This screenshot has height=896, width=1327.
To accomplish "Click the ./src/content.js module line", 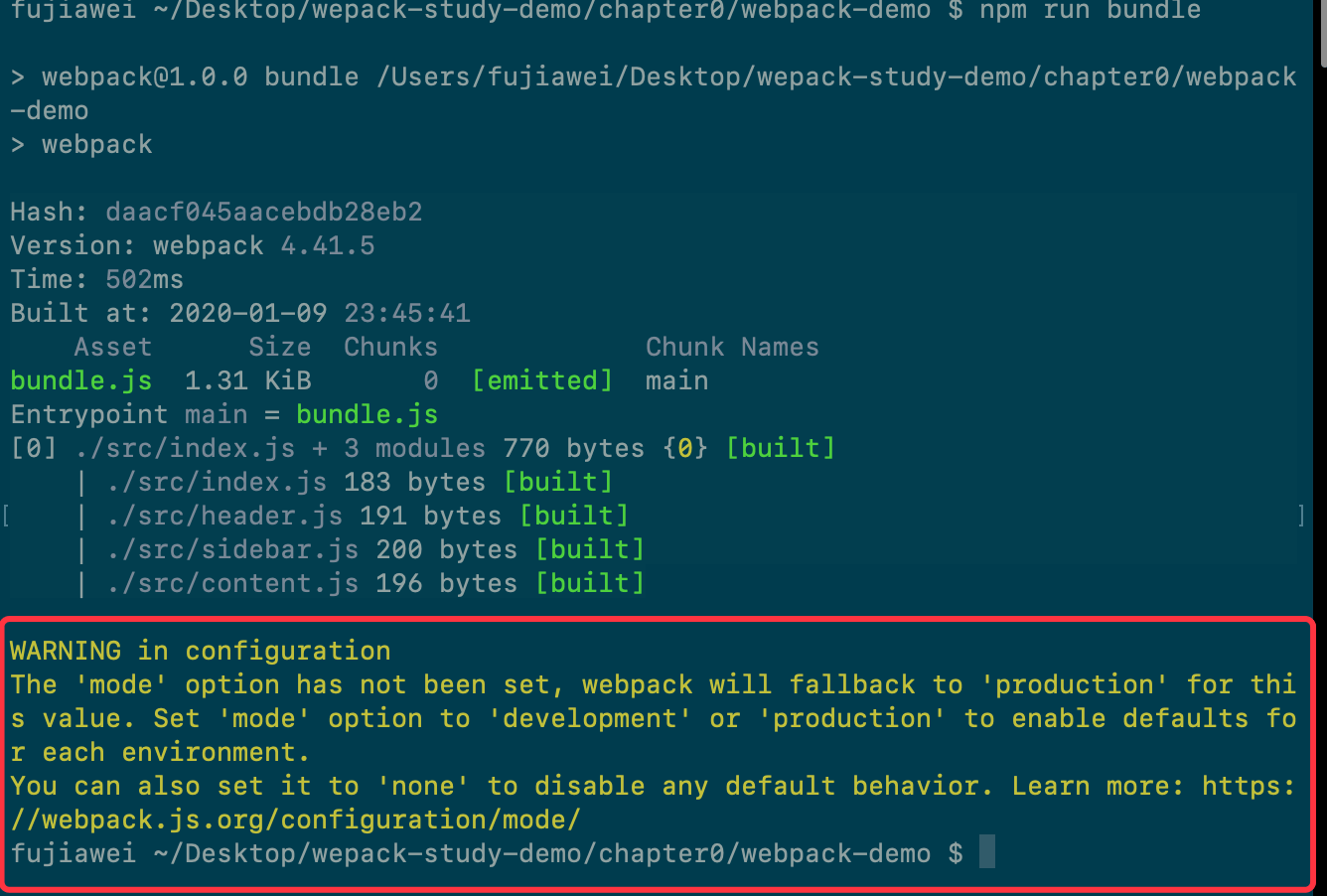I will click(232, 583).
